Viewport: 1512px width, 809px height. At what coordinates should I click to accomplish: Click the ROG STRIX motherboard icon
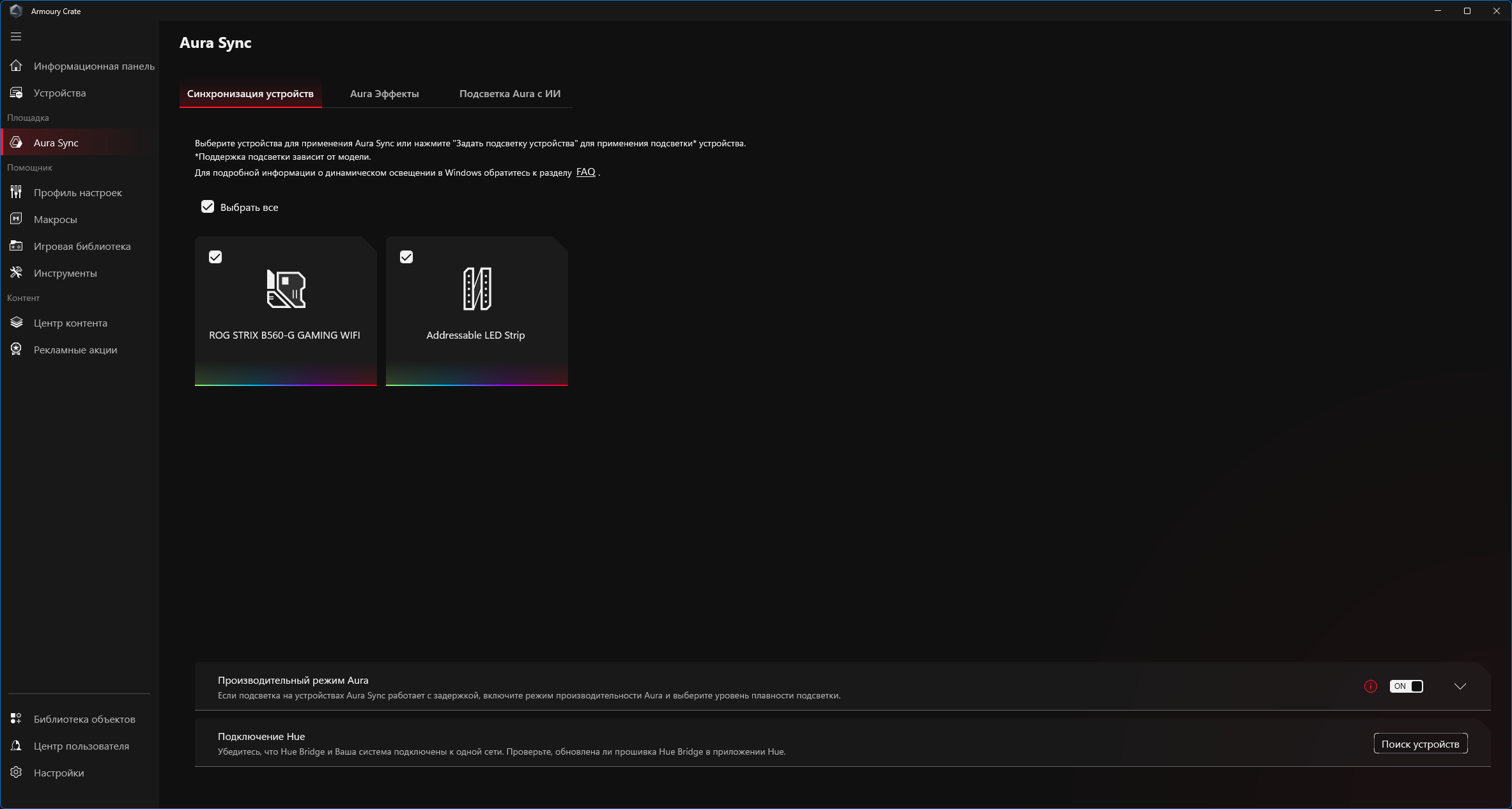286,289
